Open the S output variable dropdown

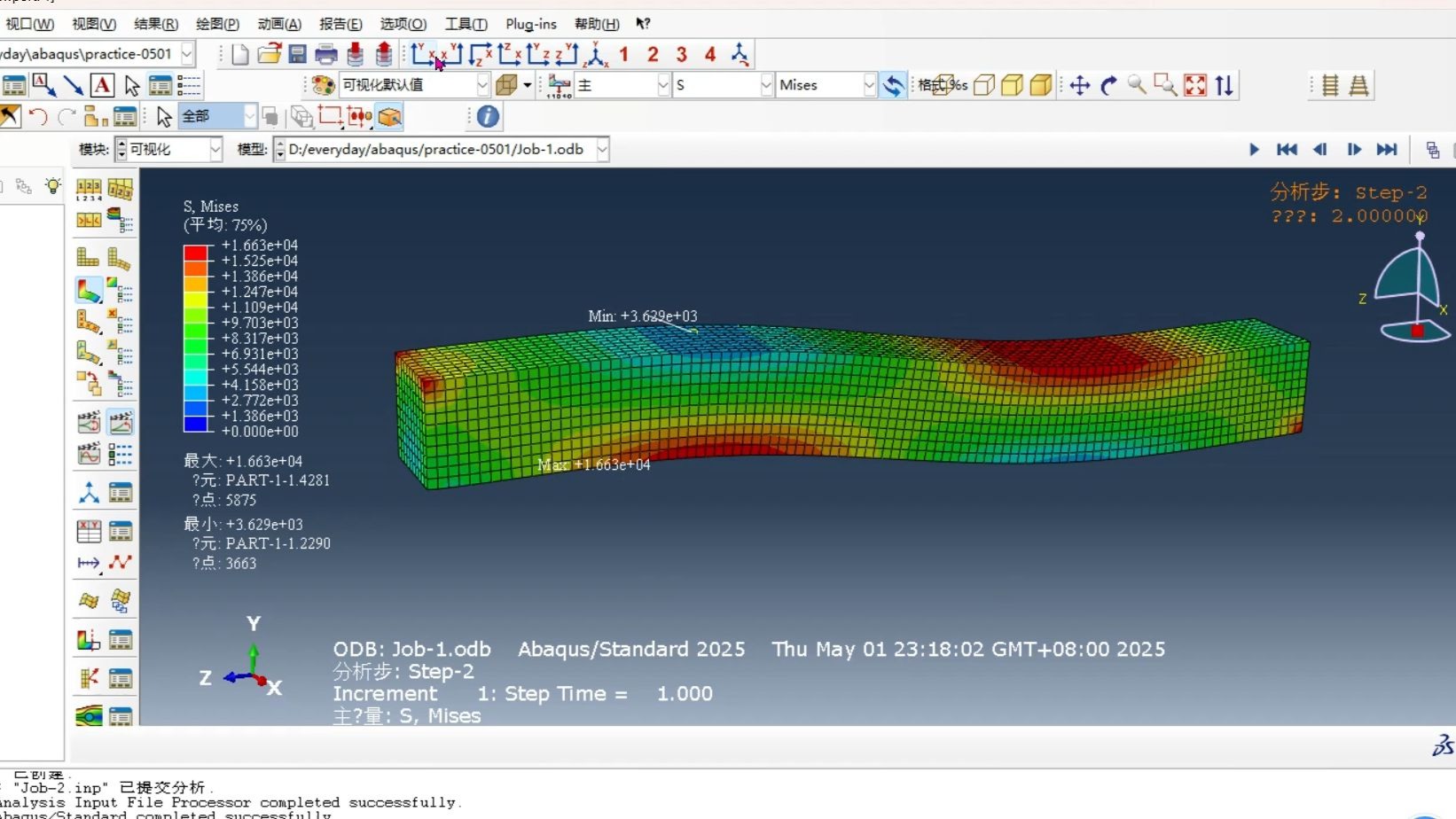[766, 85]
